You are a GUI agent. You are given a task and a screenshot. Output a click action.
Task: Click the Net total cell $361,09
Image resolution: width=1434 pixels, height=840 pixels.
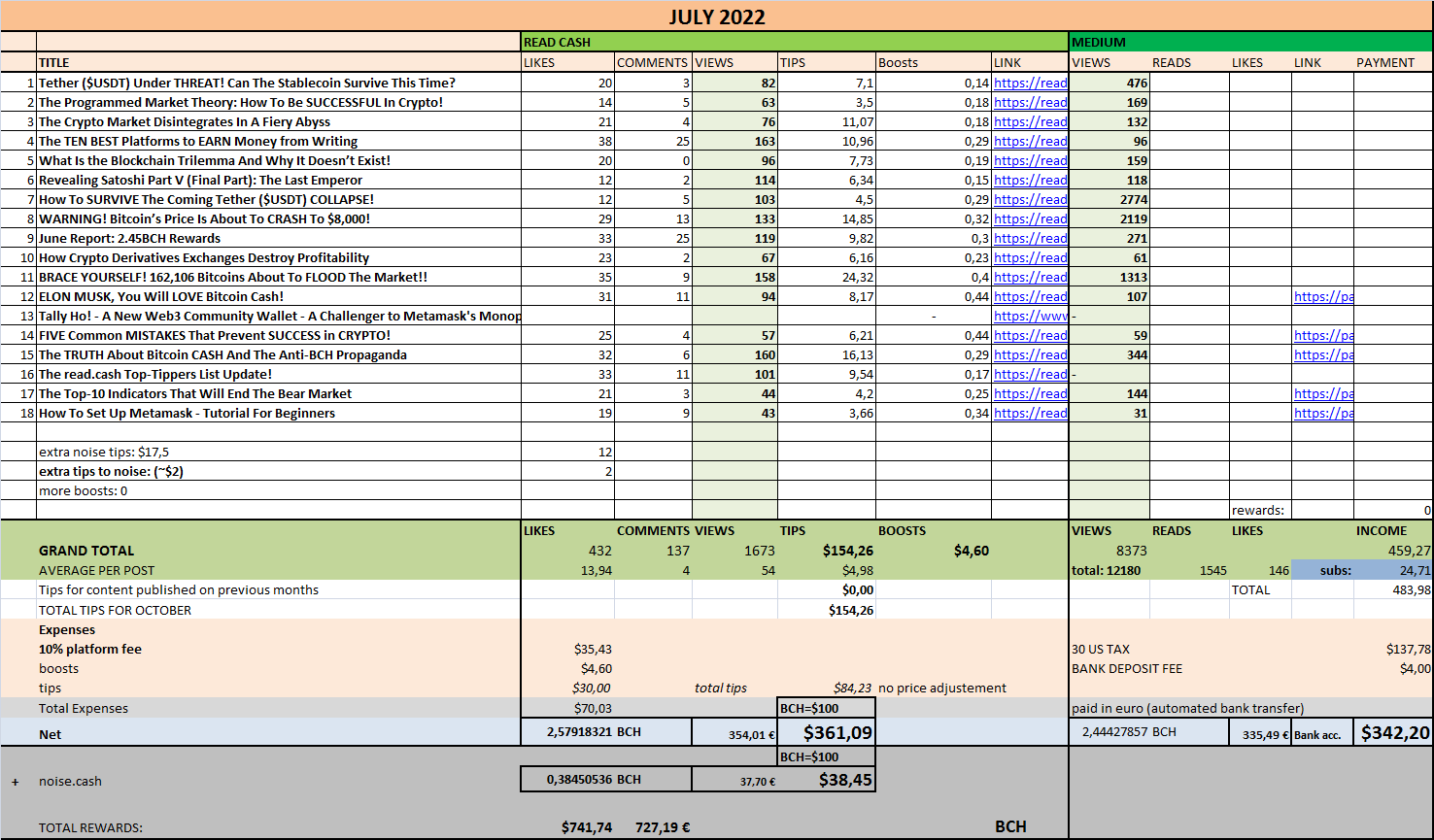click(827, 732)
